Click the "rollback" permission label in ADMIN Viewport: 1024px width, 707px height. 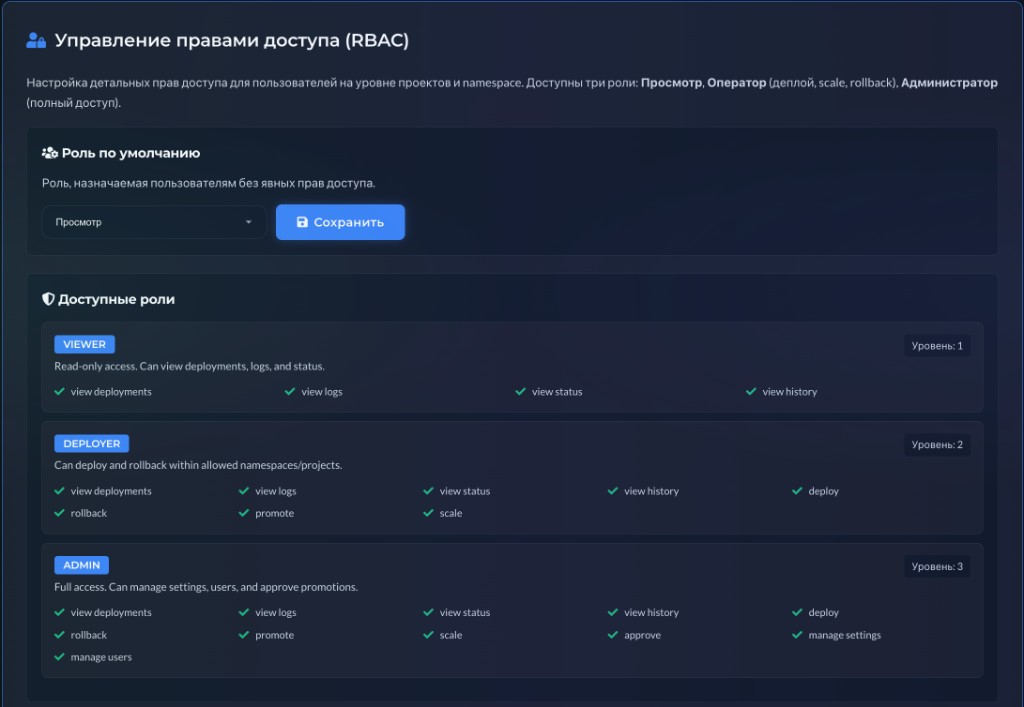coord(87,635)
